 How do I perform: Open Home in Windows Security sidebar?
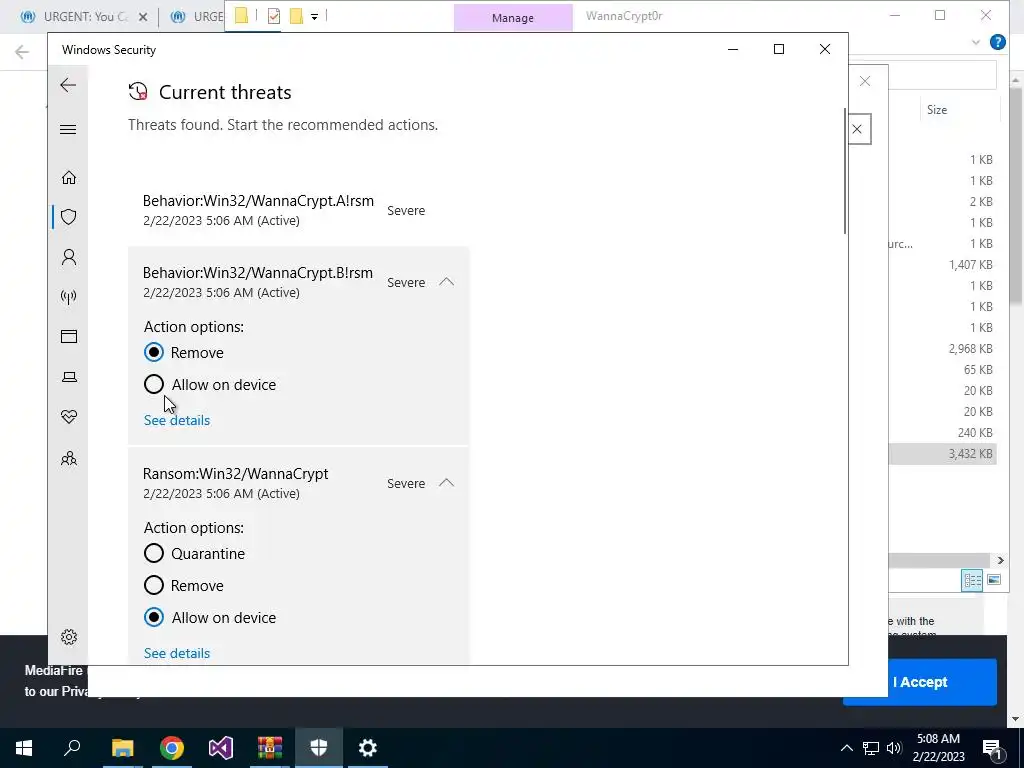(69, 178)
